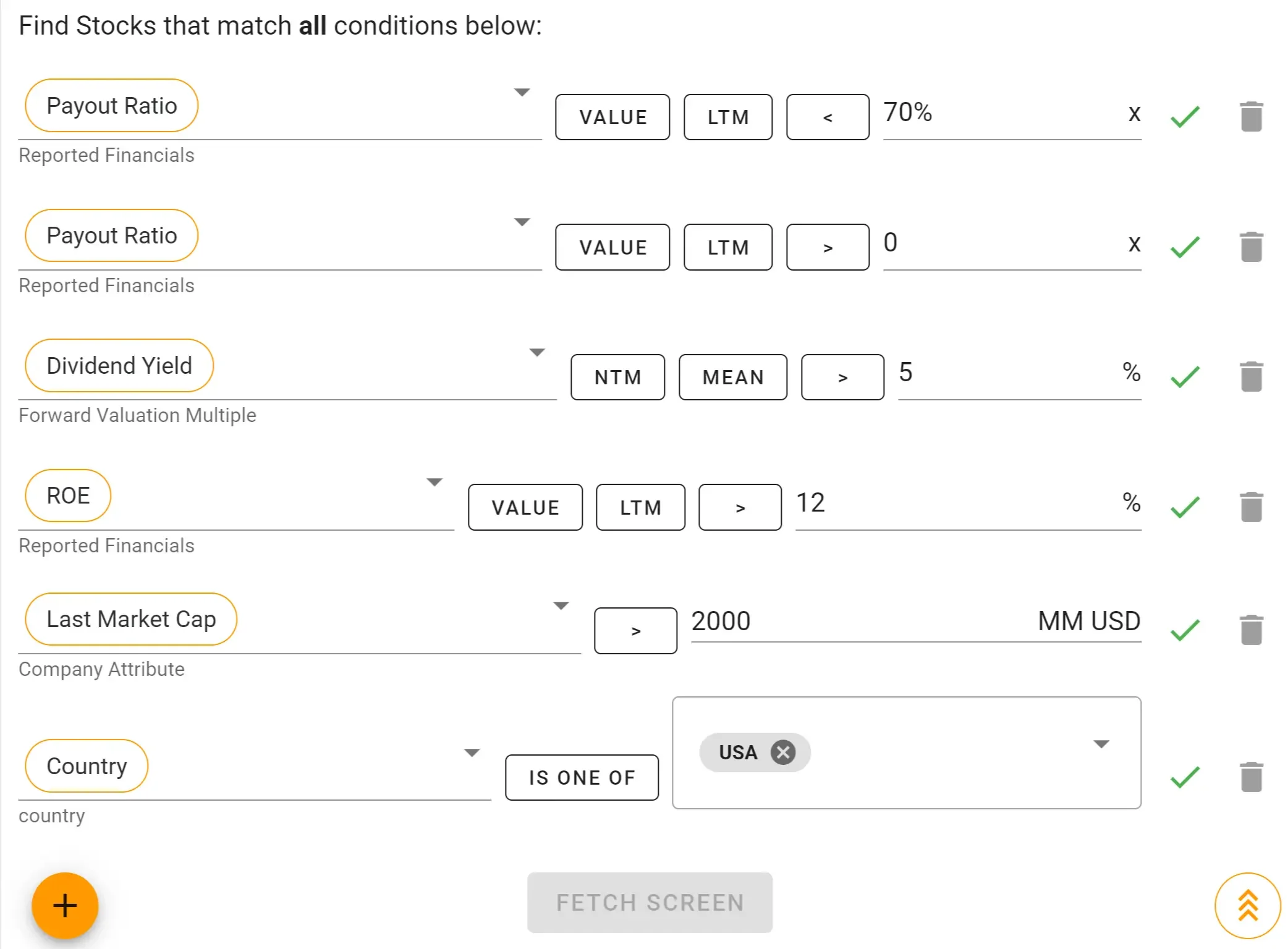Expand the Last Market Cap metric dropdown
The width and height of the screenshot is (1288, 949).
561,605
